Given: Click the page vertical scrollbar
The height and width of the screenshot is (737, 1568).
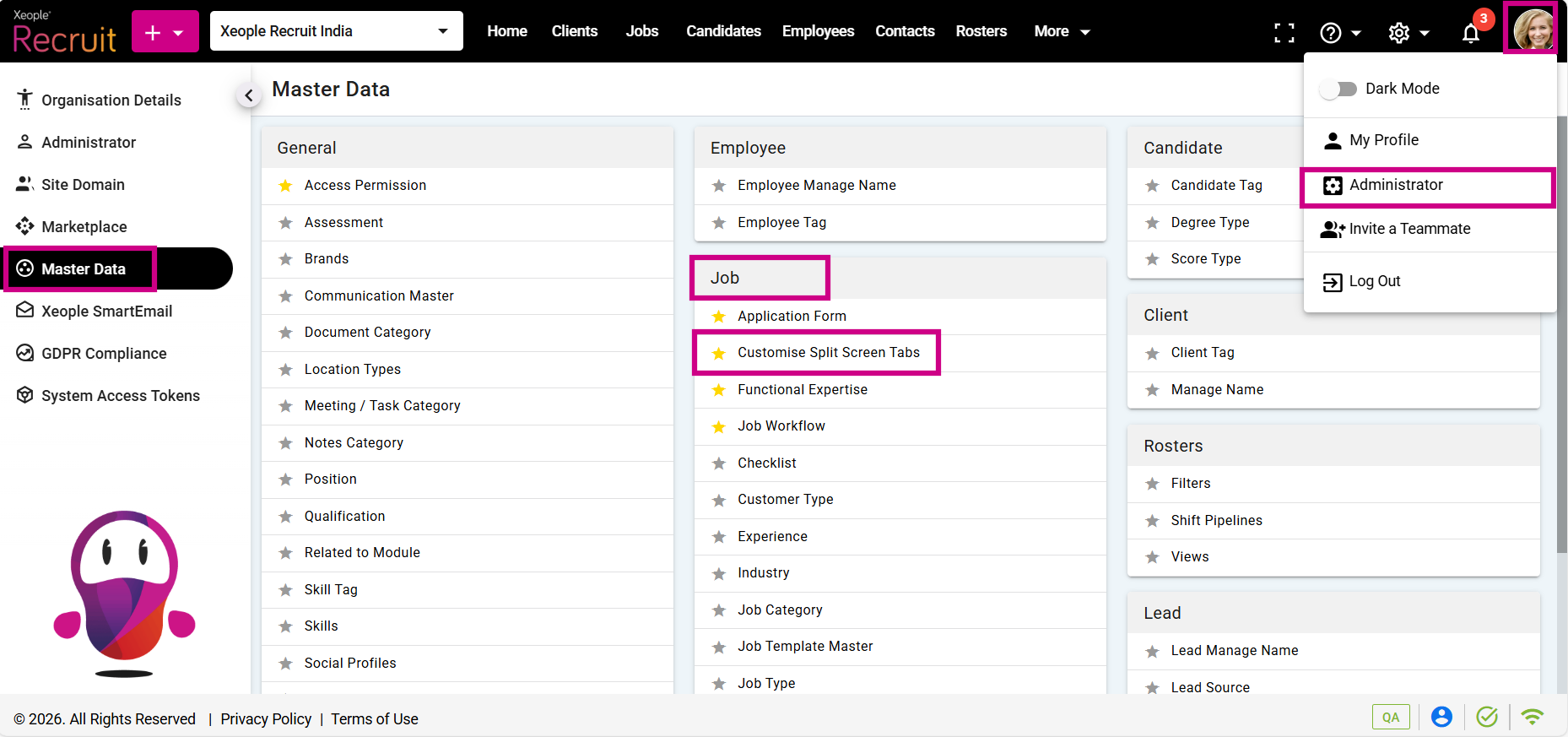Looking at the screenshot, I should click(1561, 338).
